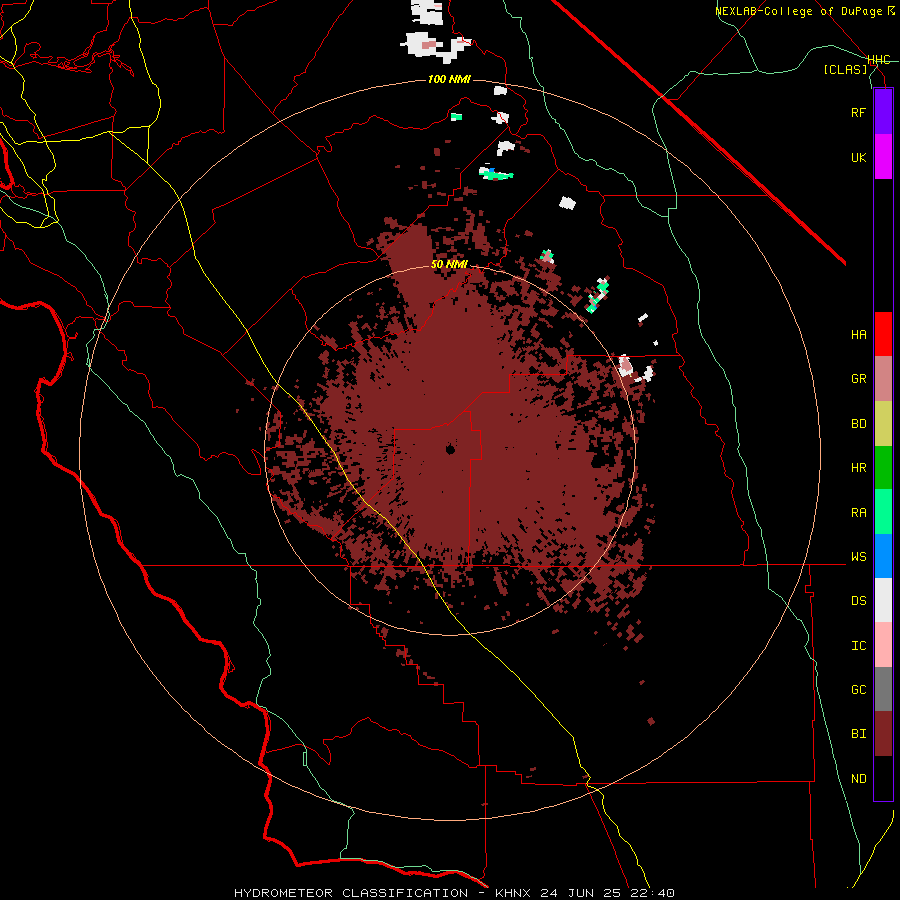The height and width of the screenshot is (900, 900).
Task: Click the '50 NMI' range ring label
Action: pos(449,264)
